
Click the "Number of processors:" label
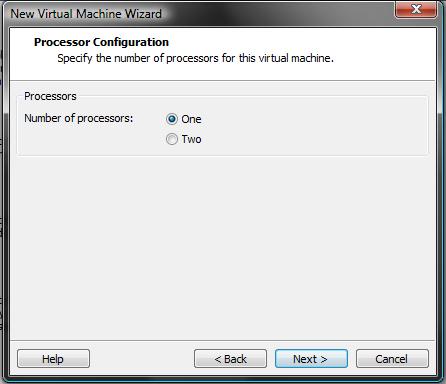coord(79,118)
